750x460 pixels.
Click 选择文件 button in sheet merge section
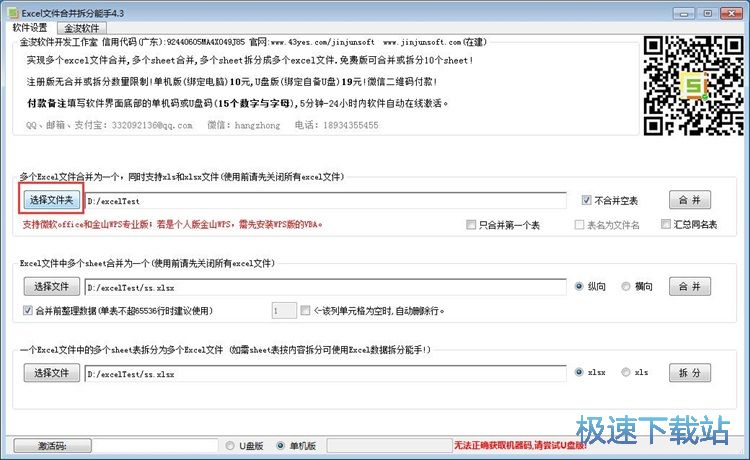coord(52,286)
